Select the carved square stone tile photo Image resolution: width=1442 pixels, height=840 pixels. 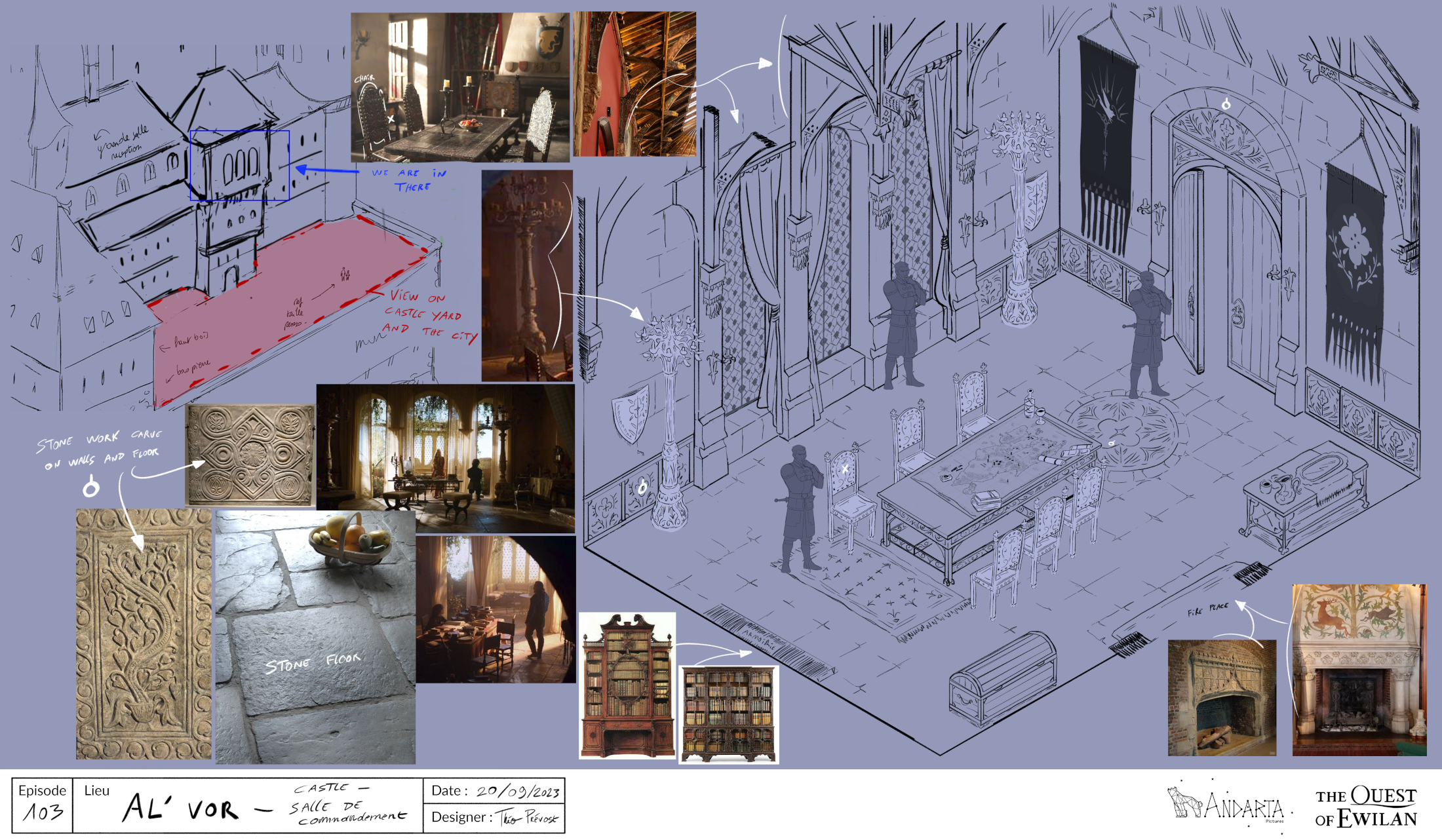251,455
